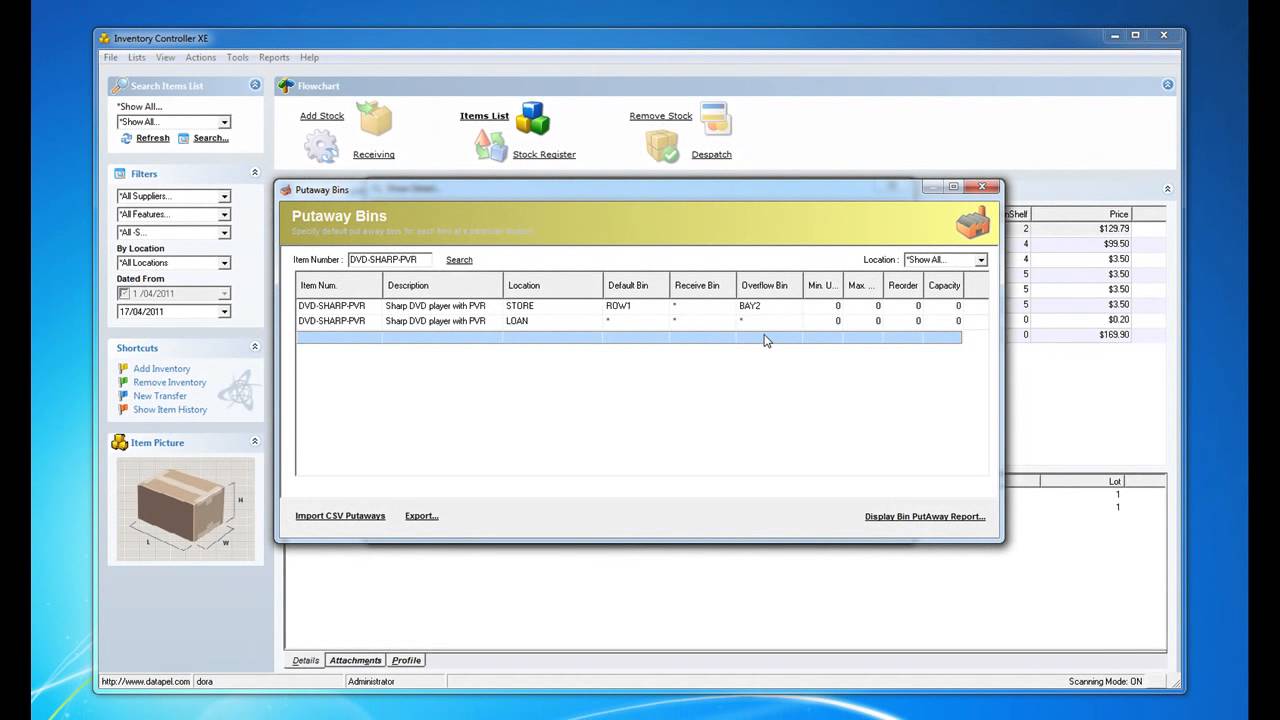Click the Search... link in Search panel
The image size is (1280, 720).
coord(211,138)
